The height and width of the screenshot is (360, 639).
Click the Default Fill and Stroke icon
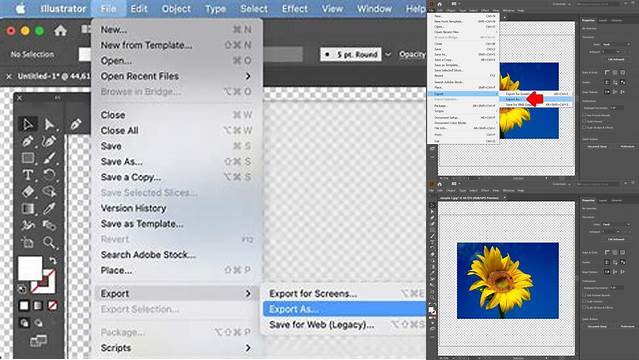22,289
